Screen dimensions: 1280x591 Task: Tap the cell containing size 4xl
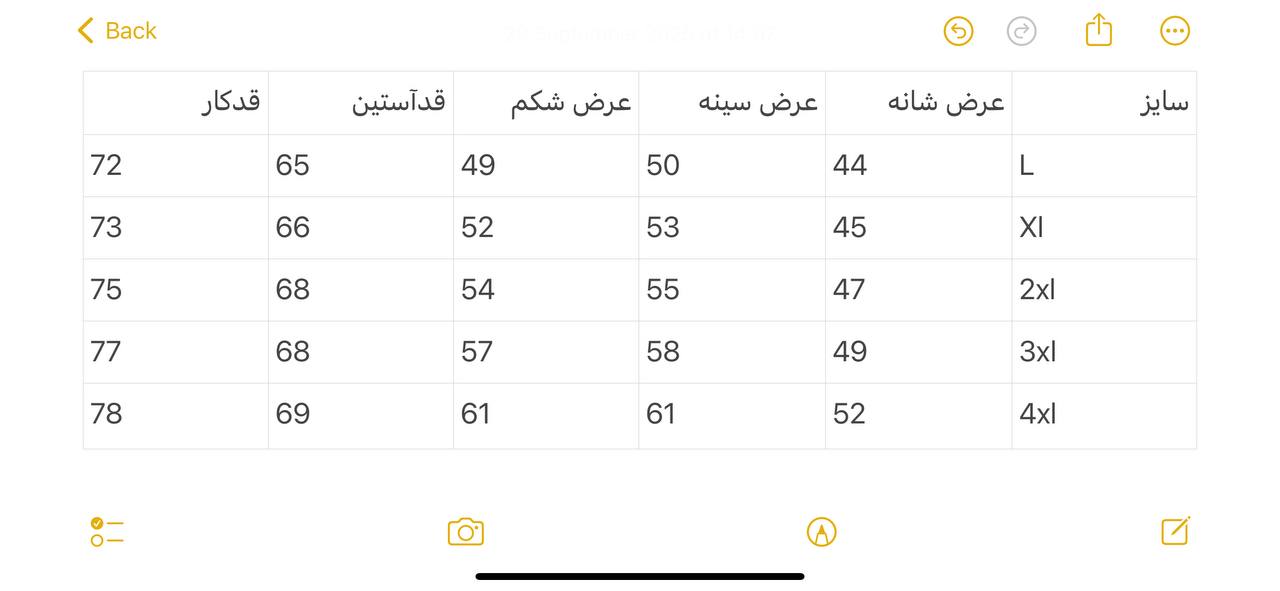pyautogui.click(x=1104, y=414)
